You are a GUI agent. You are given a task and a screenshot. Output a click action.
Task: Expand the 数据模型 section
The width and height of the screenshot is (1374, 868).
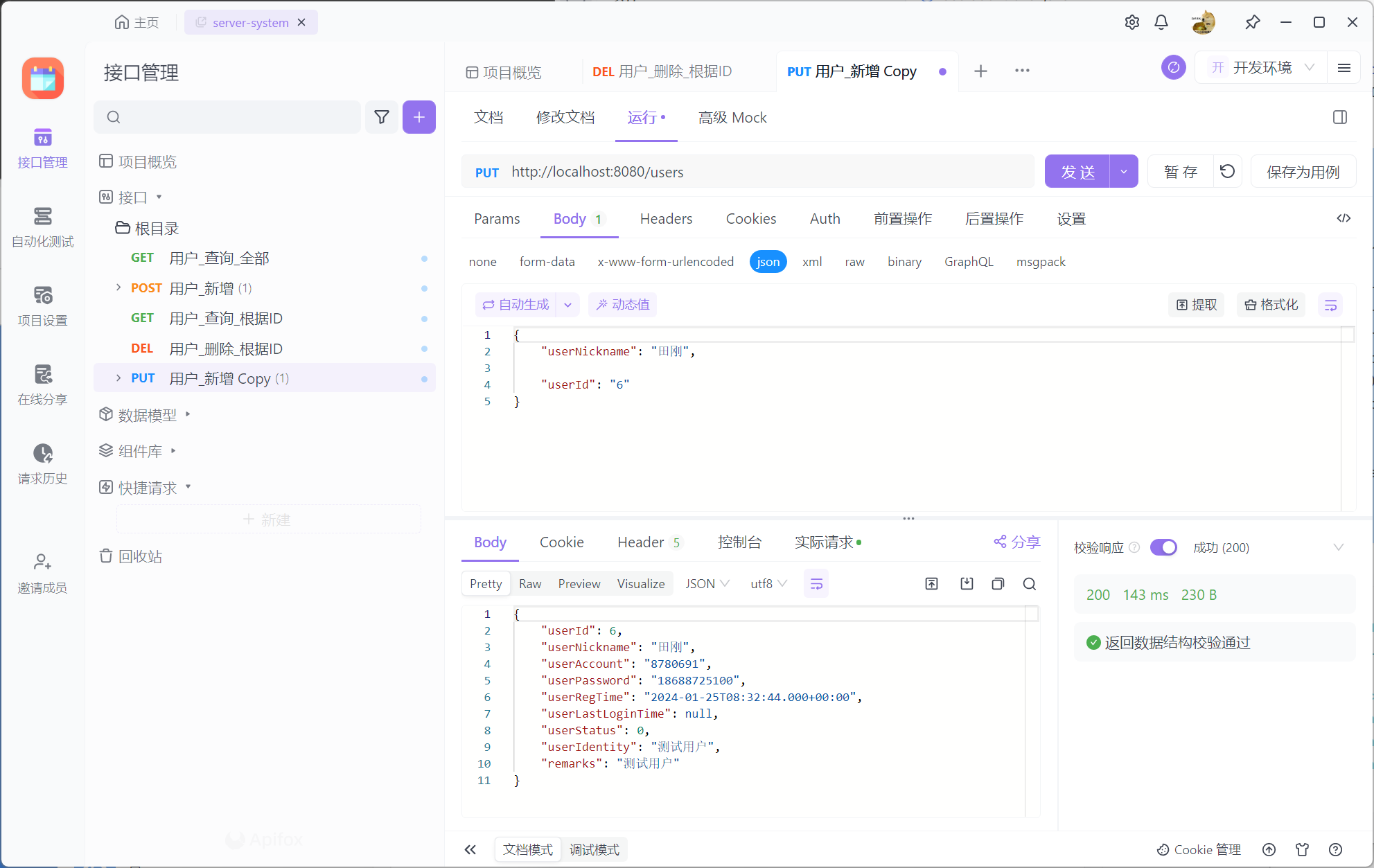[188, 414]
